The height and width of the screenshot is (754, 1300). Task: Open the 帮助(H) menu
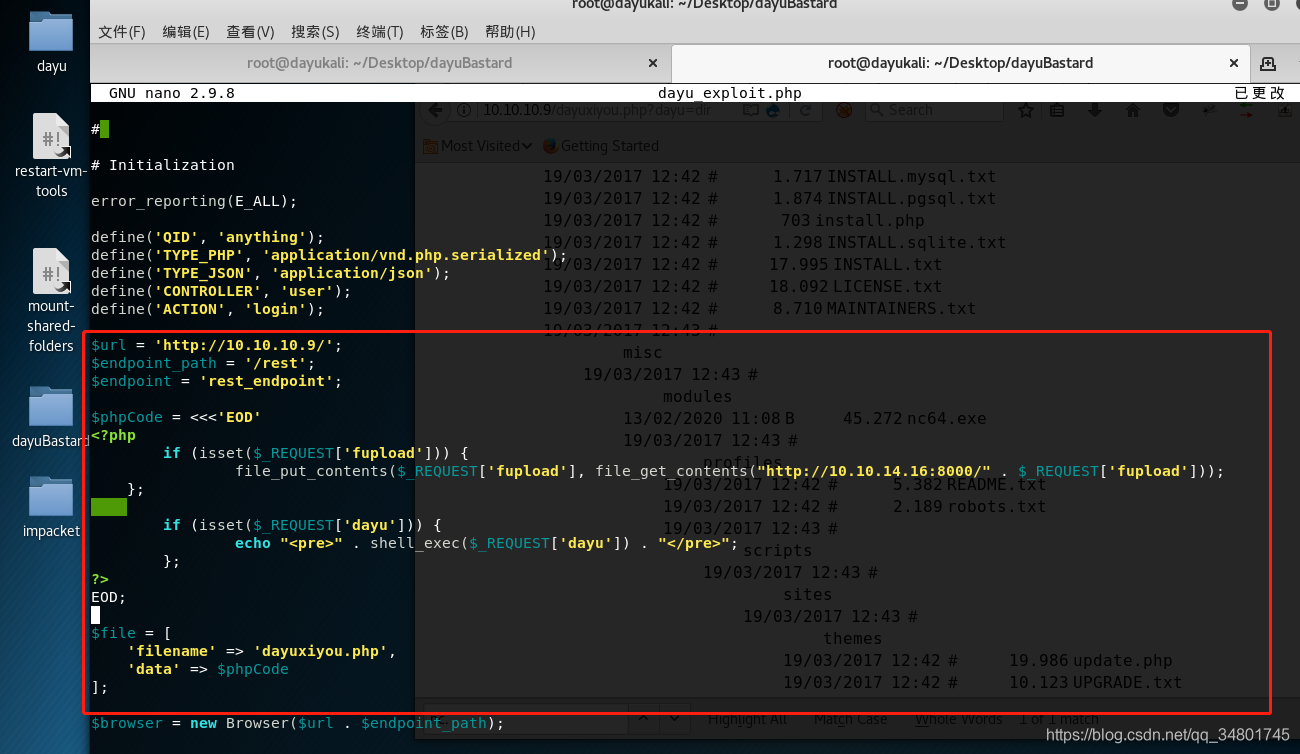tap(510, 32)
